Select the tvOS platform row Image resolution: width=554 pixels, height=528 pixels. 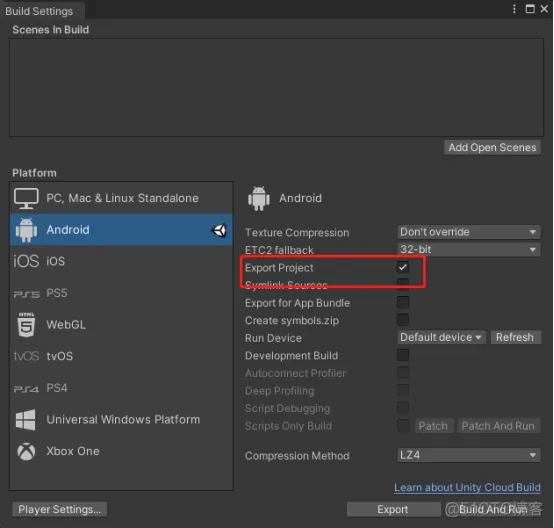click(x=121, y=356)
